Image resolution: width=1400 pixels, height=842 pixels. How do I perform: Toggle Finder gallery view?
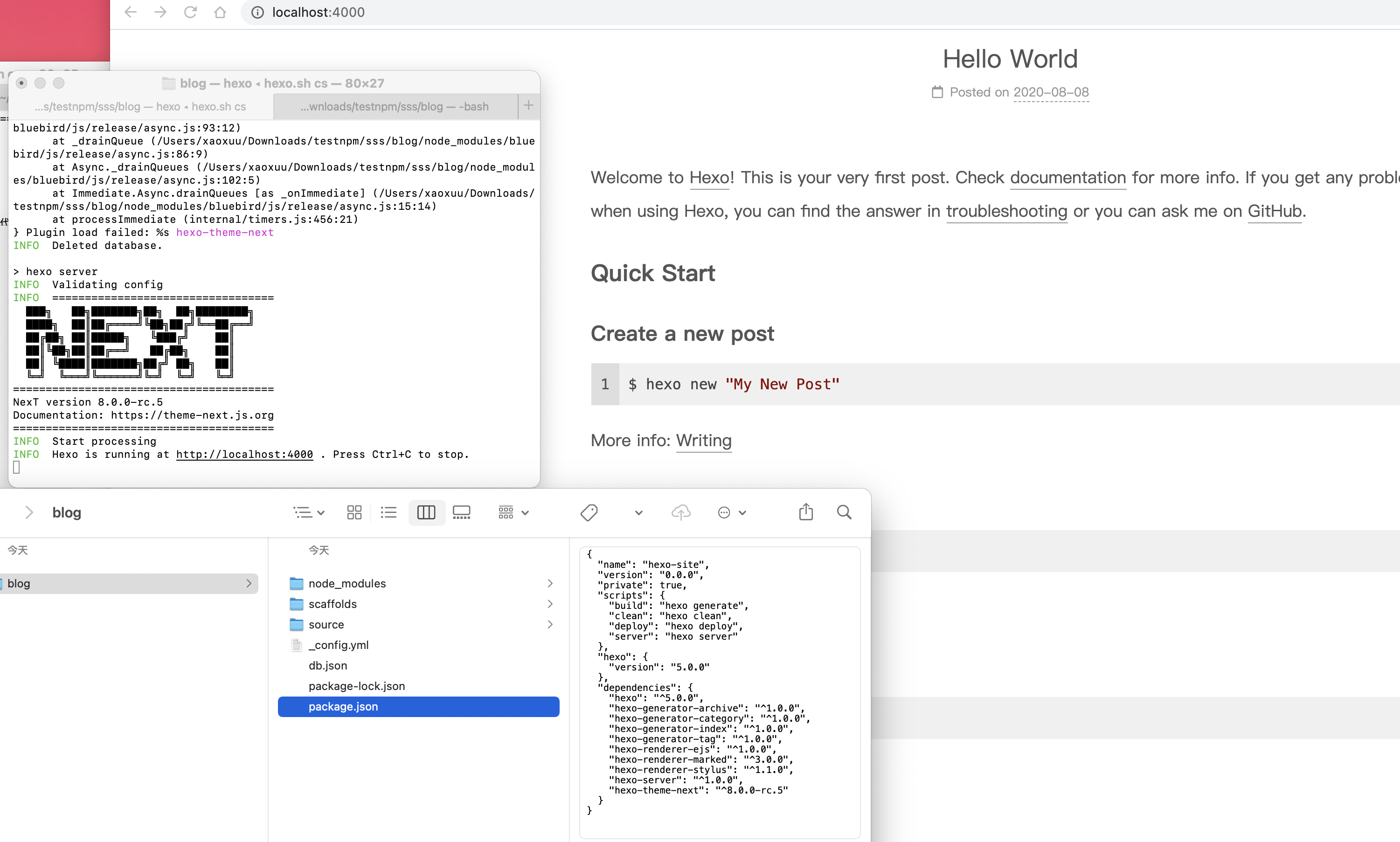(x=461, y=512)
